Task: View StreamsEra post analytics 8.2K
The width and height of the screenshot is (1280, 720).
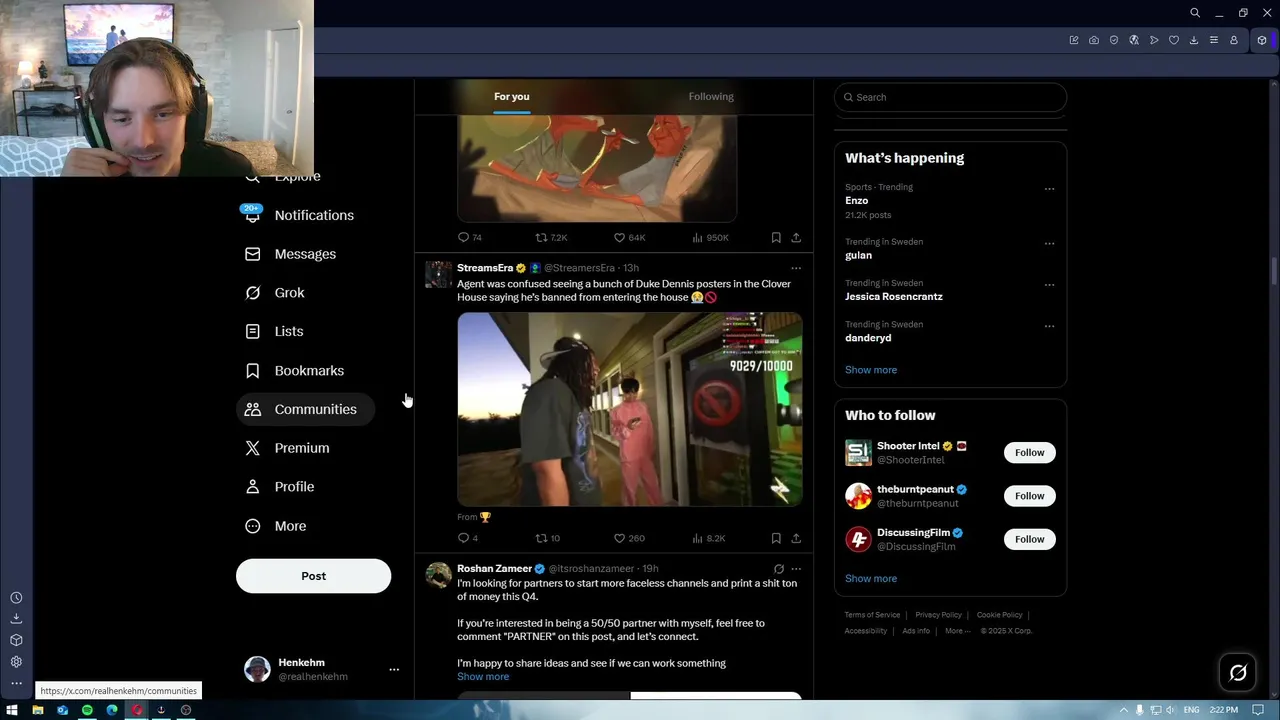Action: [709, 538]
